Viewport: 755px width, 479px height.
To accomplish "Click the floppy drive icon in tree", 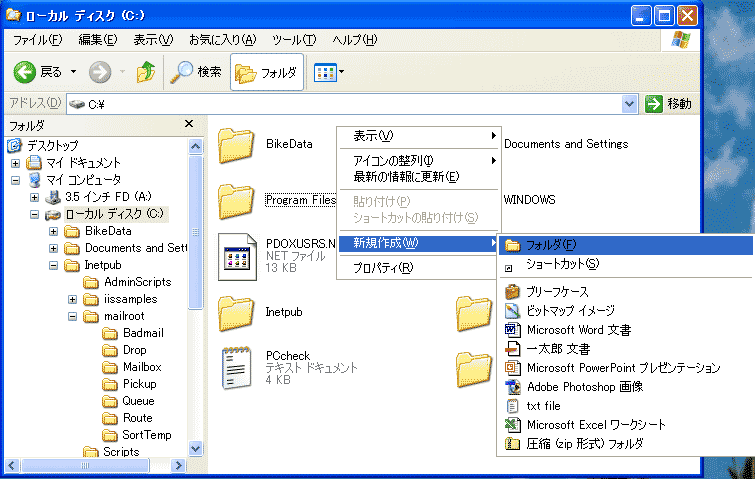I will coord(52,197).
